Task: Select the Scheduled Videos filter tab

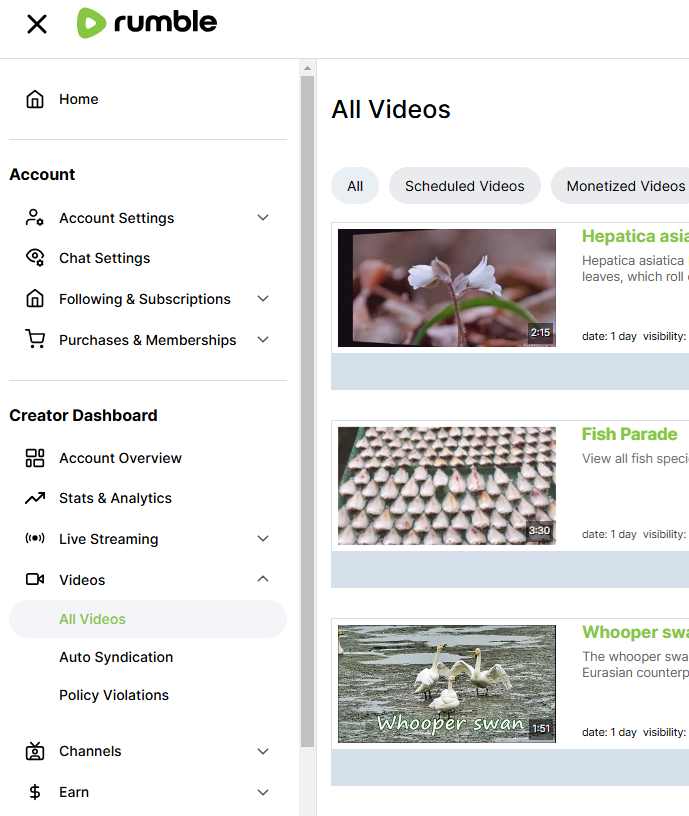Action: [465, 186]
